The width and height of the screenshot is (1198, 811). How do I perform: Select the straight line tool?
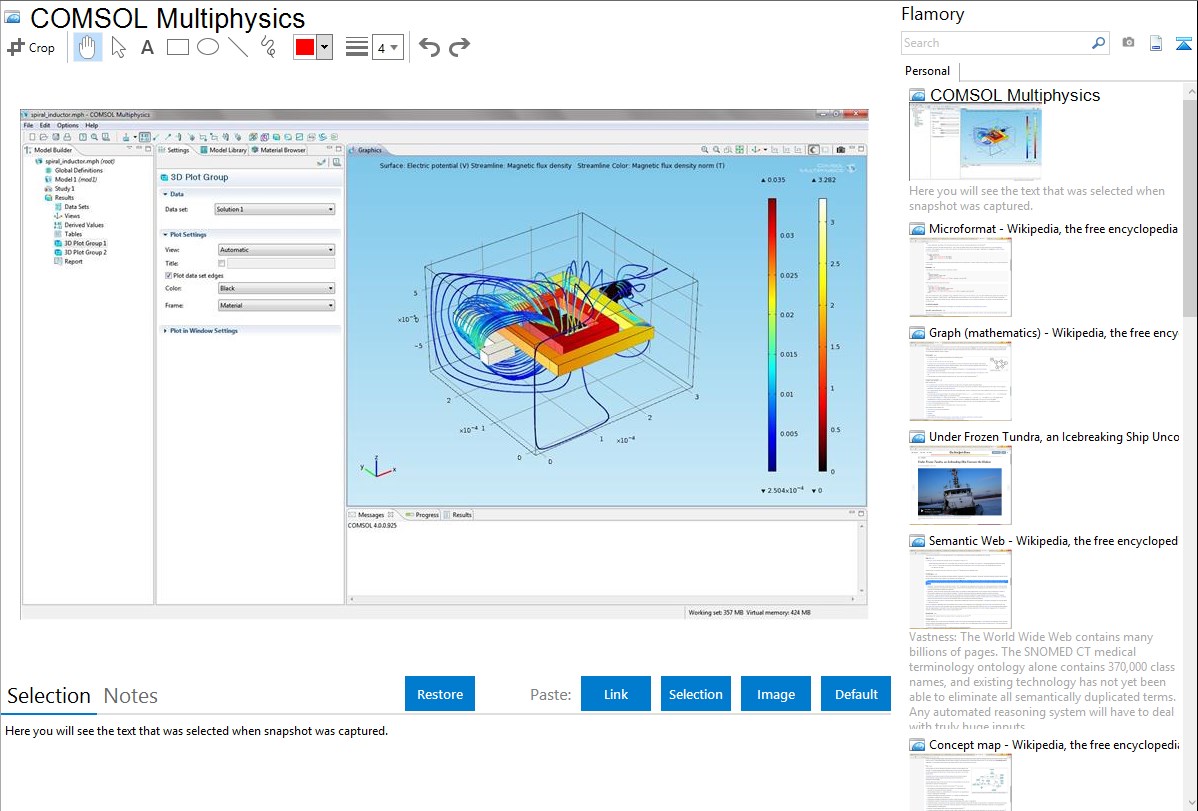coord(238,47)
